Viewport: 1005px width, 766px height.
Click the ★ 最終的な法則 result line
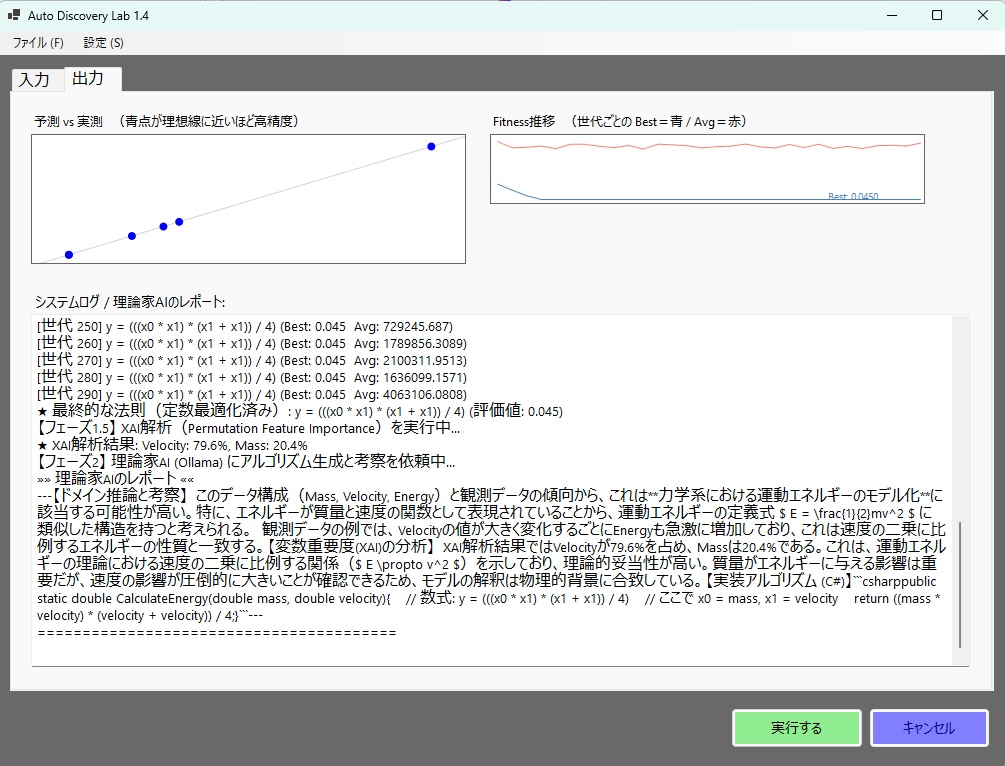tap(300, 411)
